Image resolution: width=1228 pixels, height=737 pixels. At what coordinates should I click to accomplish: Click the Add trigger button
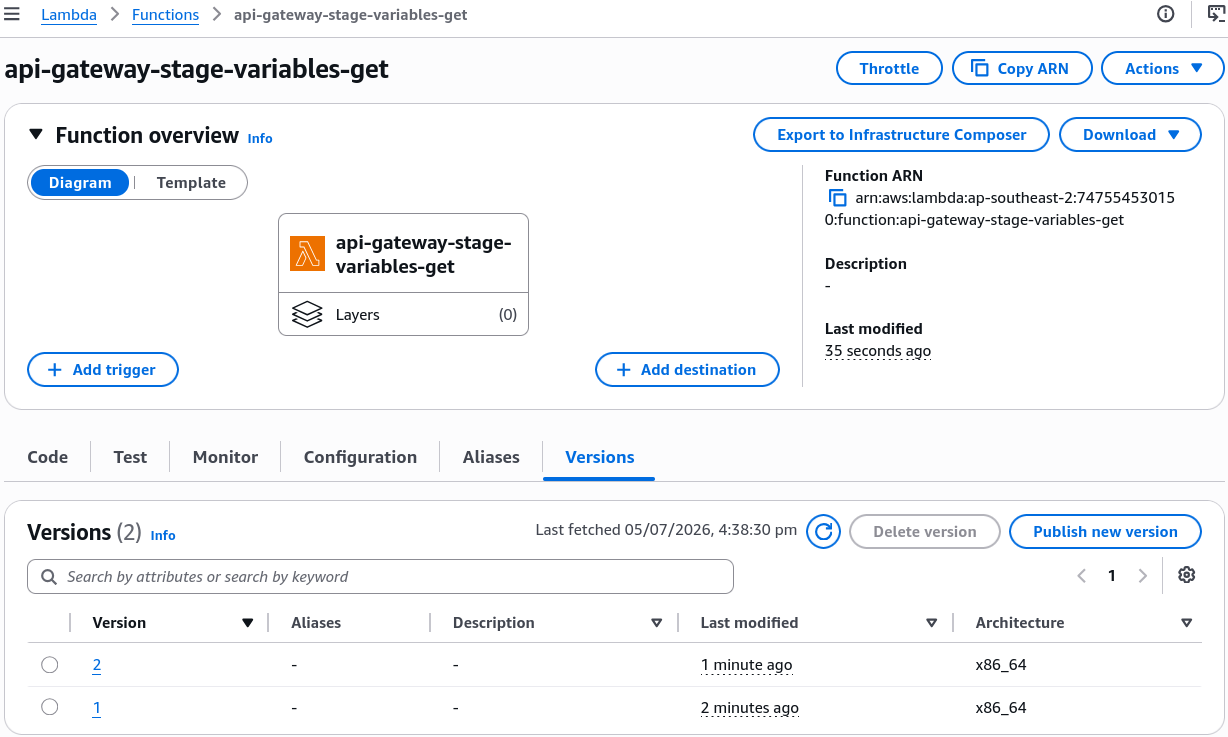pos(103,369)
